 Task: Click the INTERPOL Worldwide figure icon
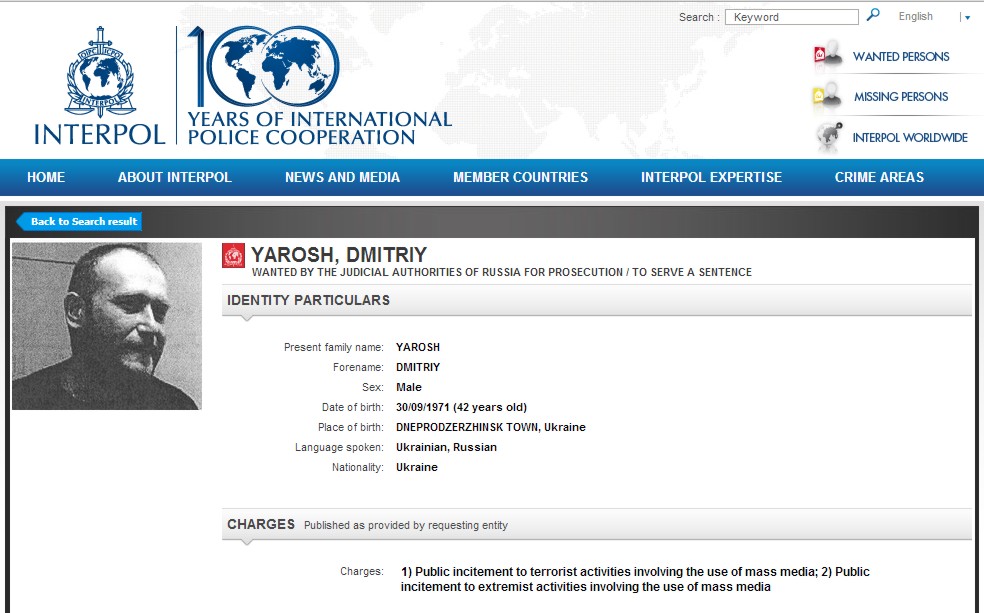tap(829, 137)
